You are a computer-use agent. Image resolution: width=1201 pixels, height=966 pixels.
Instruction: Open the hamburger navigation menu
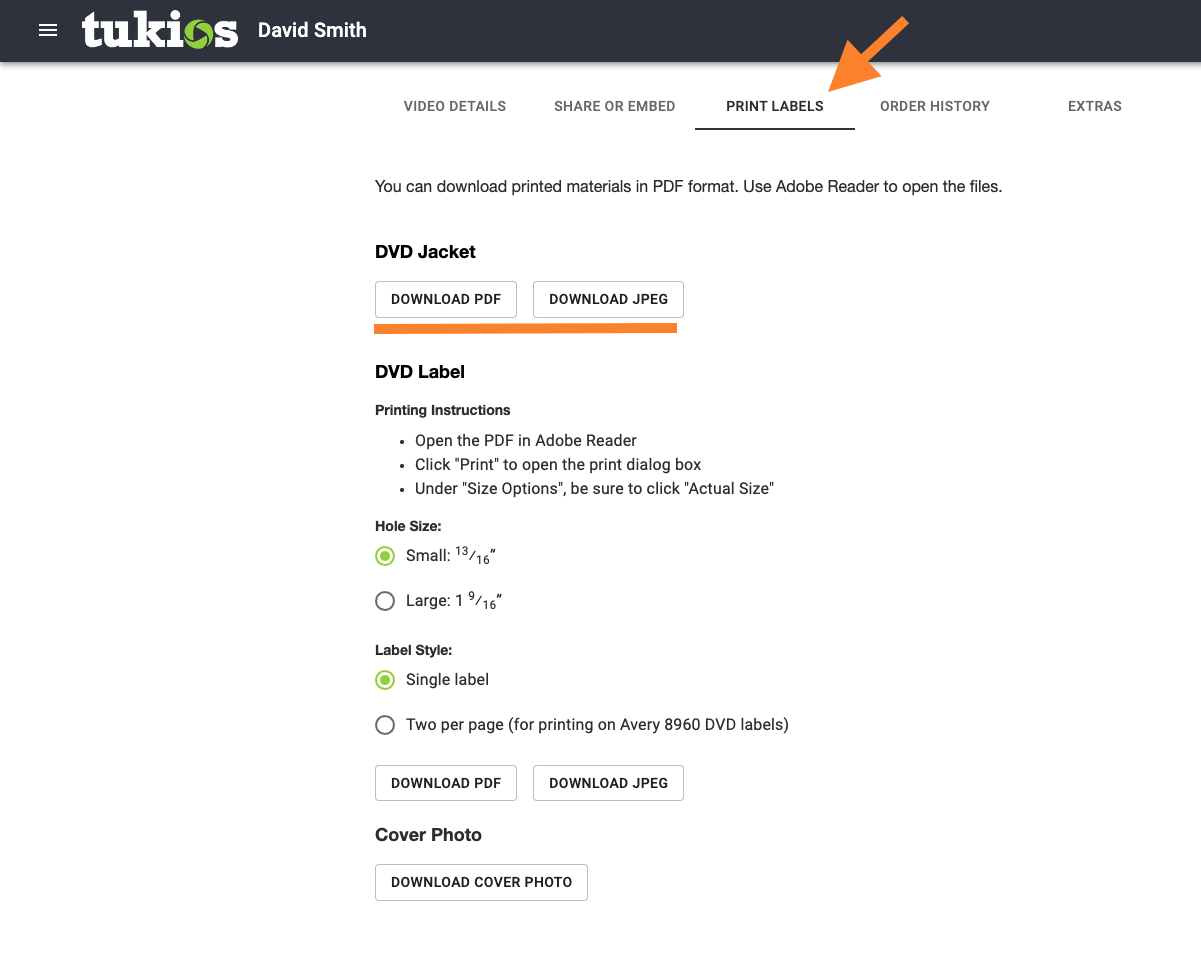point(48,30)
